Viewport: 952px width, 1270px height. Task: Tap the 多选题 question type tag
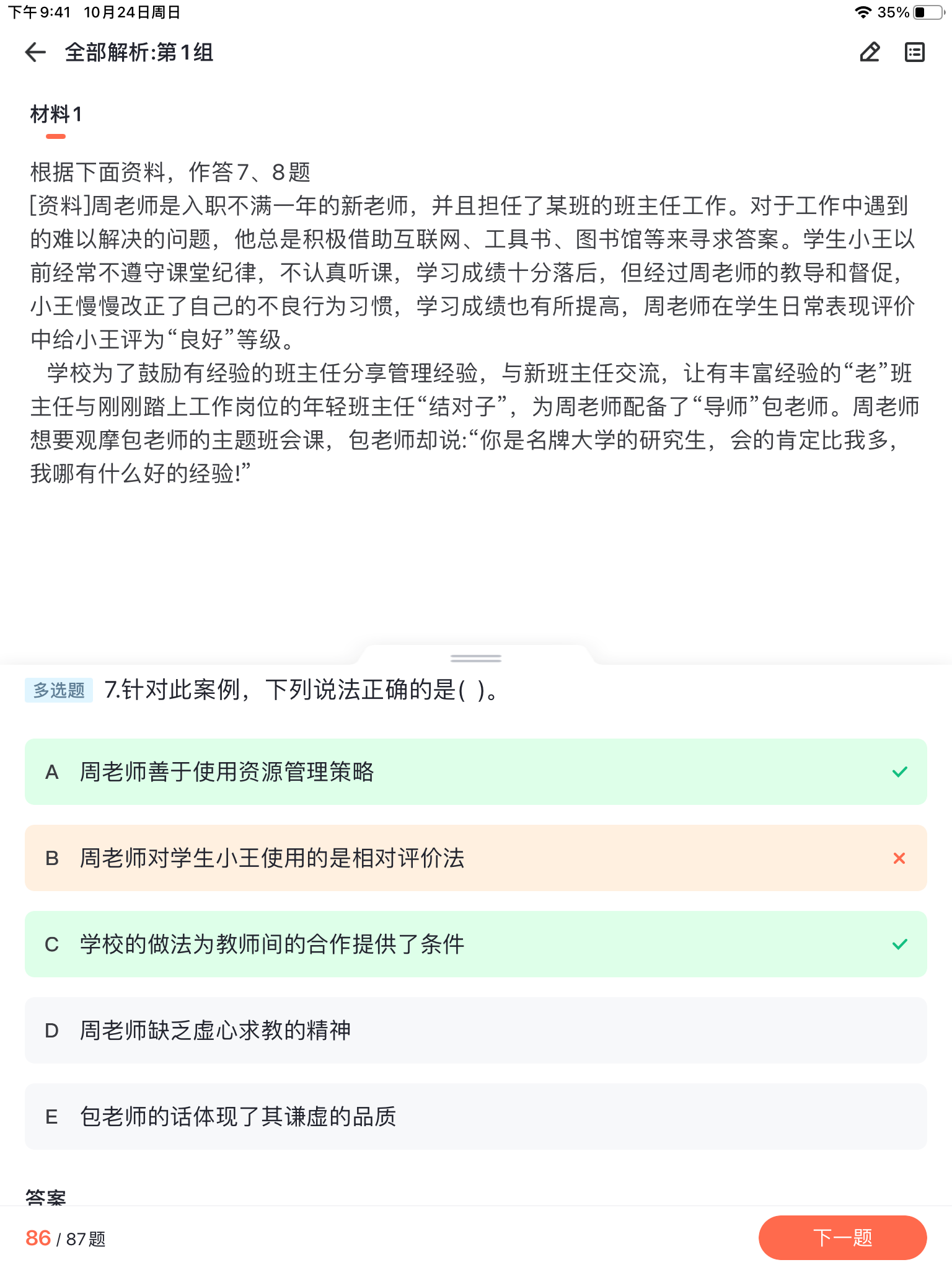click(x=59, y=690)
